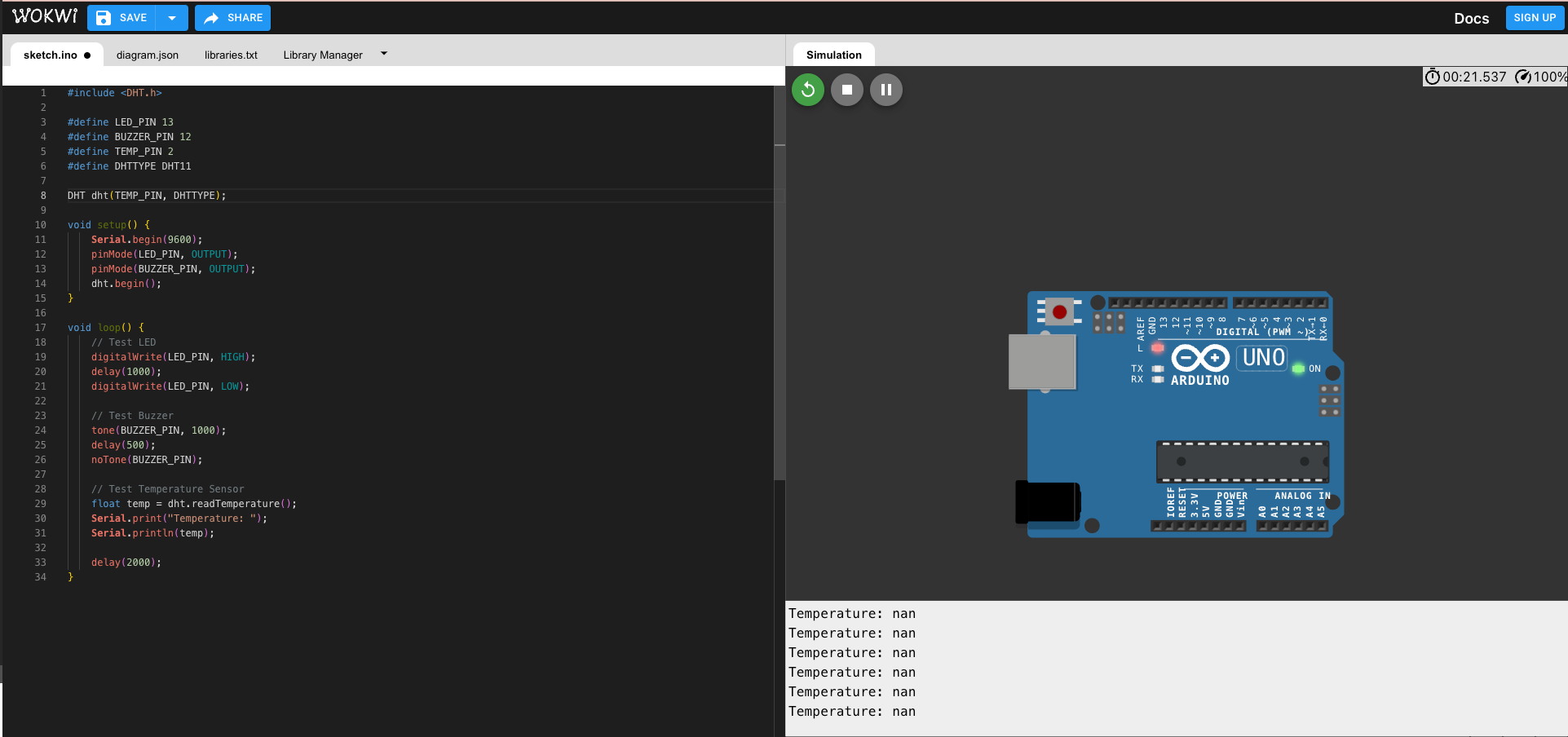Restart the simulation
This screenshot has width=1568, height=737.
point(808,90)
